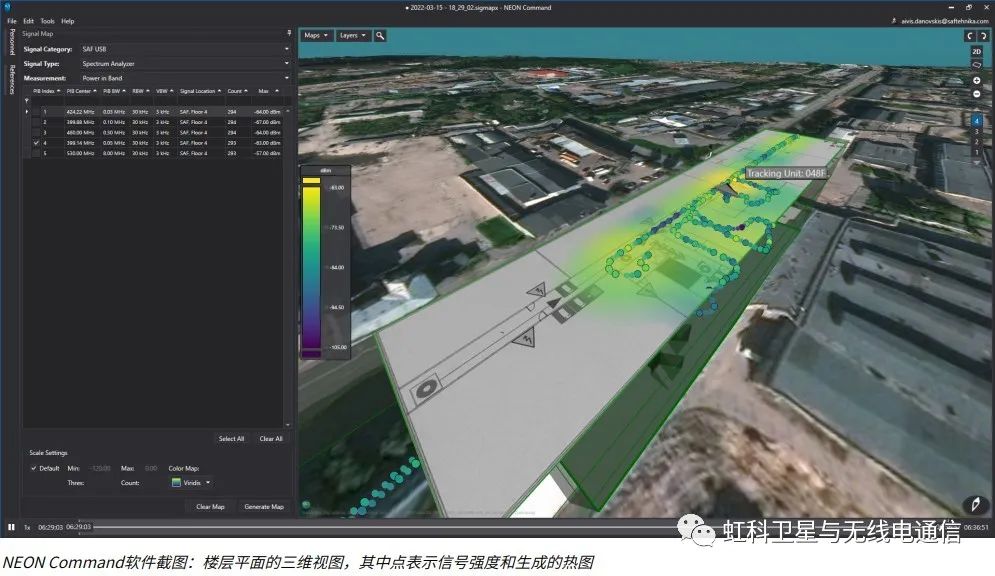Viewport: 995px width, 576px height.
Task: Rotate the map view clockwise
Action: [982, 36]
